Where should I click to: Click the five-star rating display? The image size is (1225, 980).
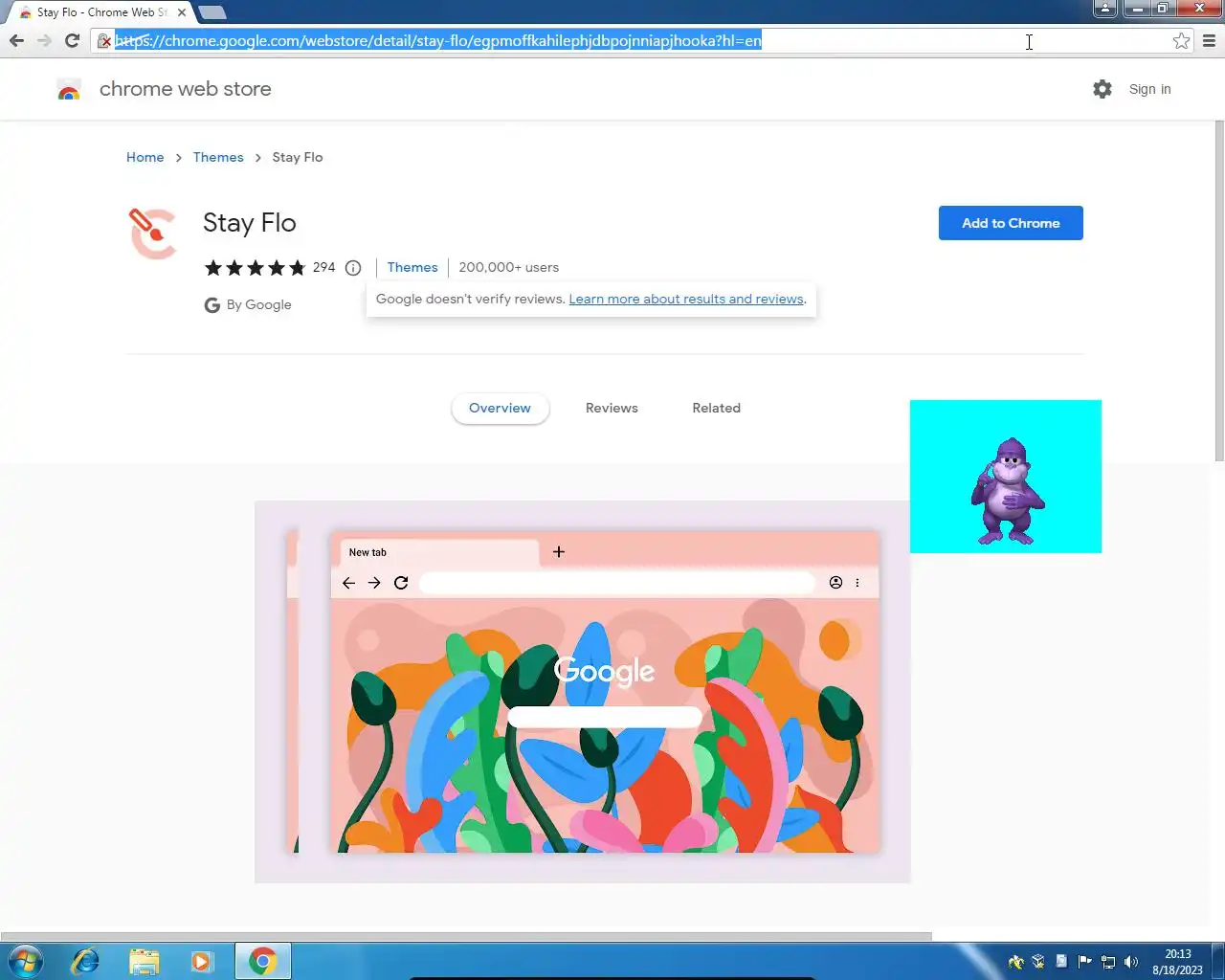pyautogui.click(x=255, y=268)
